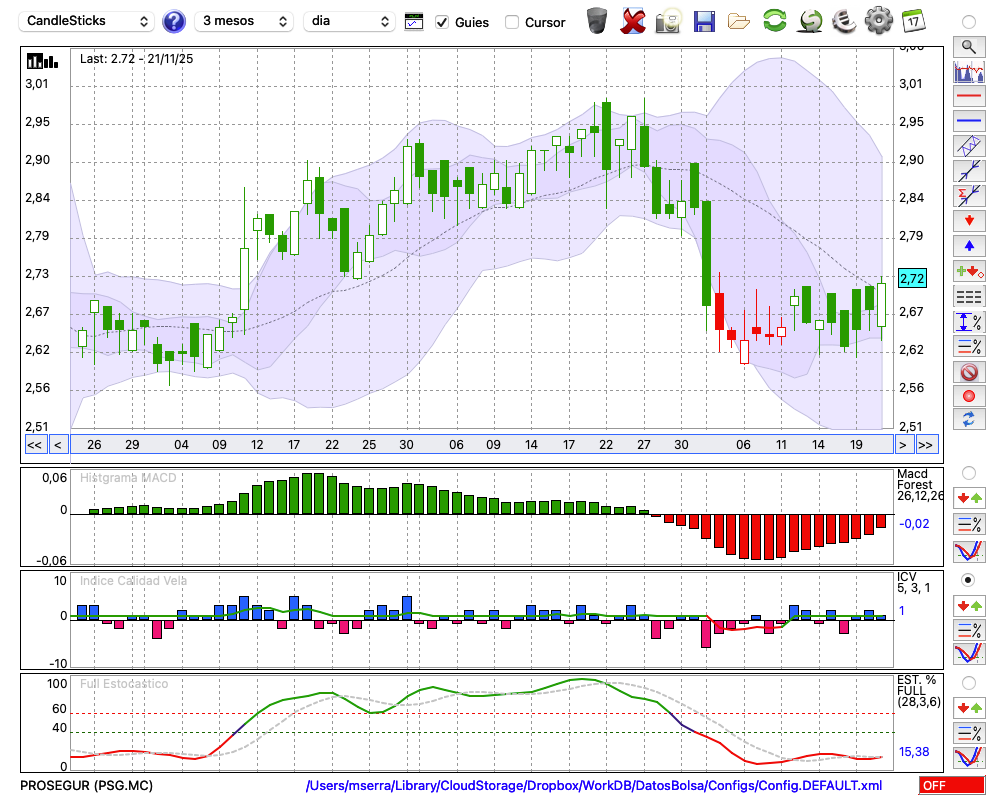Open the CandleSticks chart type dropdown
This screenshot has width=1000, height=800.
coord(88,21)
